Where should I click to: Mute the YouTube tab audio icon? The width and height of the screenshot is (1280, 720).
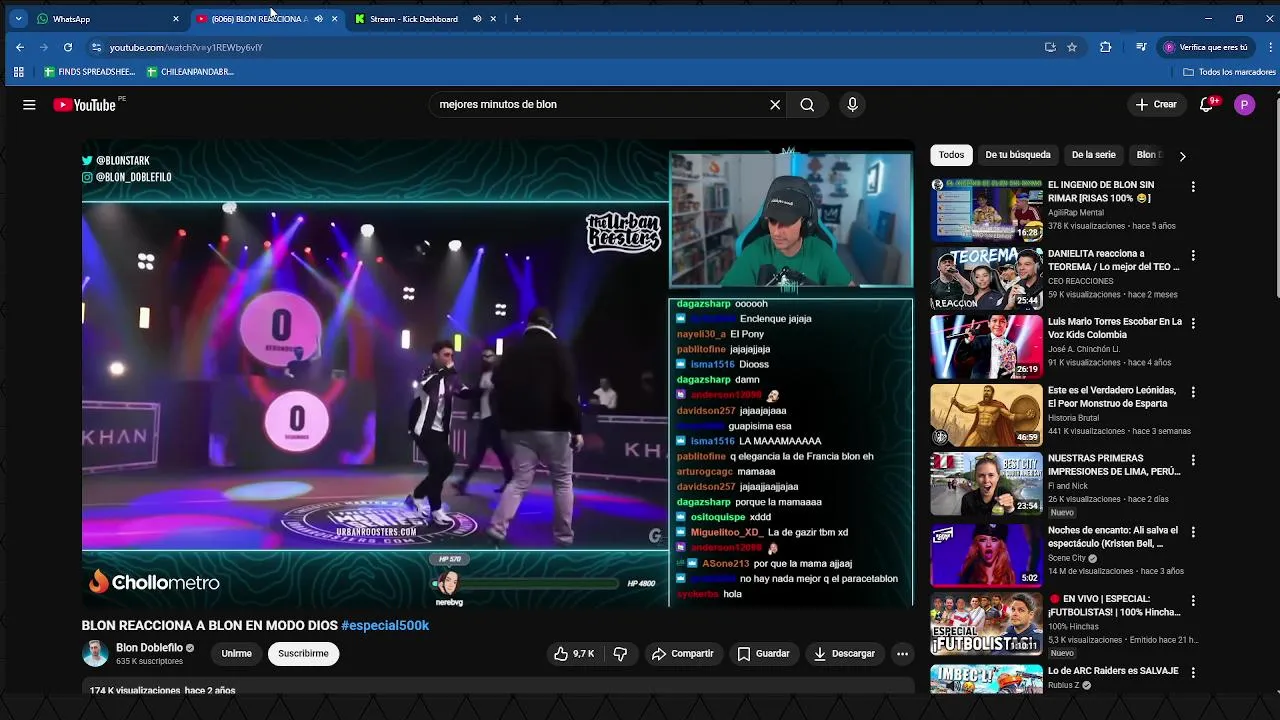click(318, 19)
